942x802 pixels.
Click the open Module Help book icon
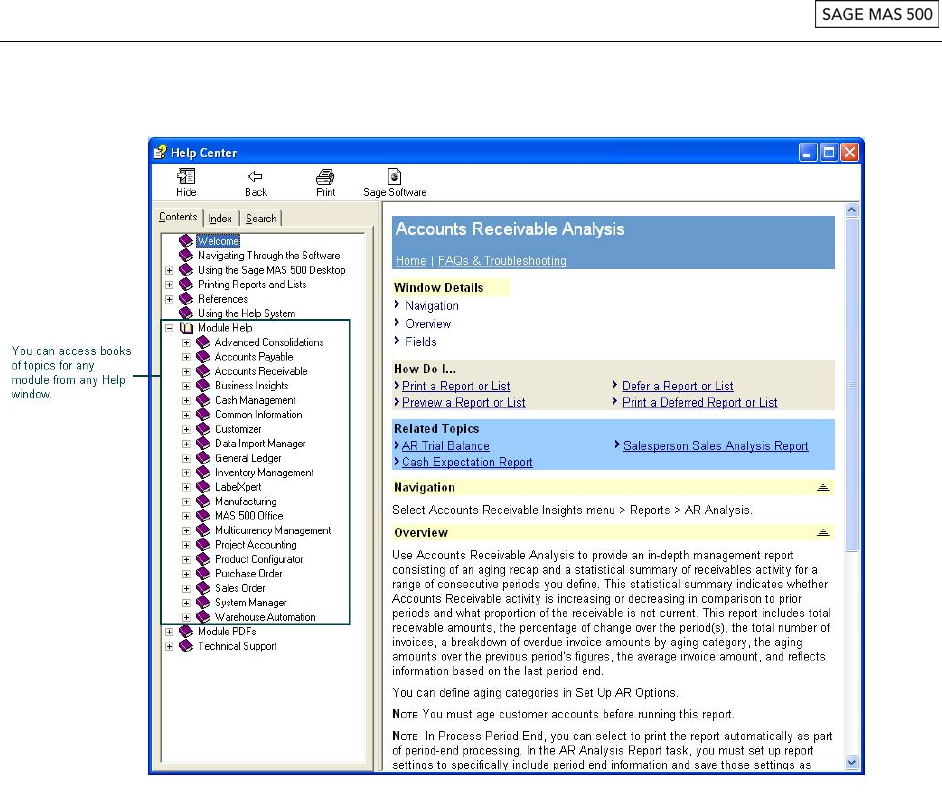[186, 328]
